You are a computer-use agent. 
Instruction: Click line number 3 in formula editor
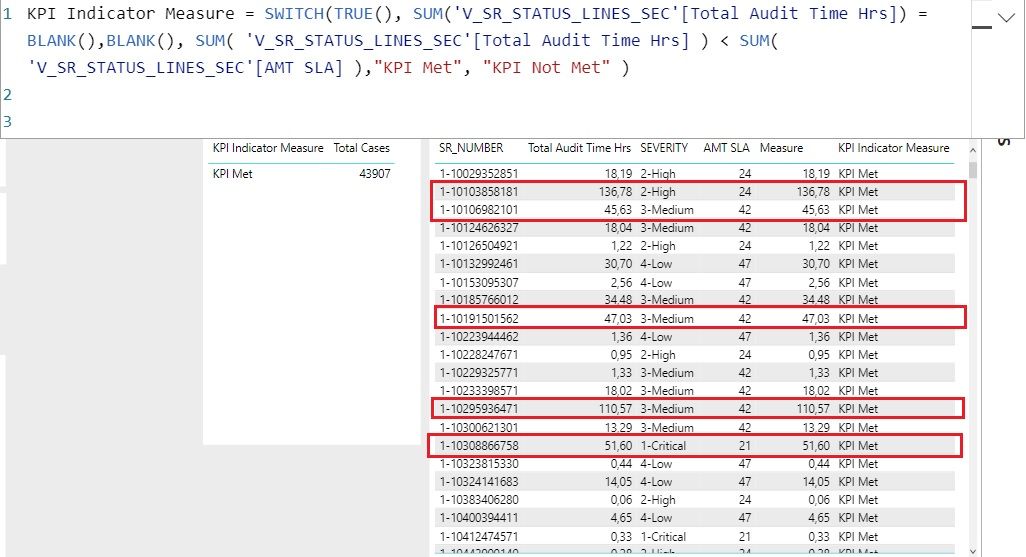tap(7, 122)
